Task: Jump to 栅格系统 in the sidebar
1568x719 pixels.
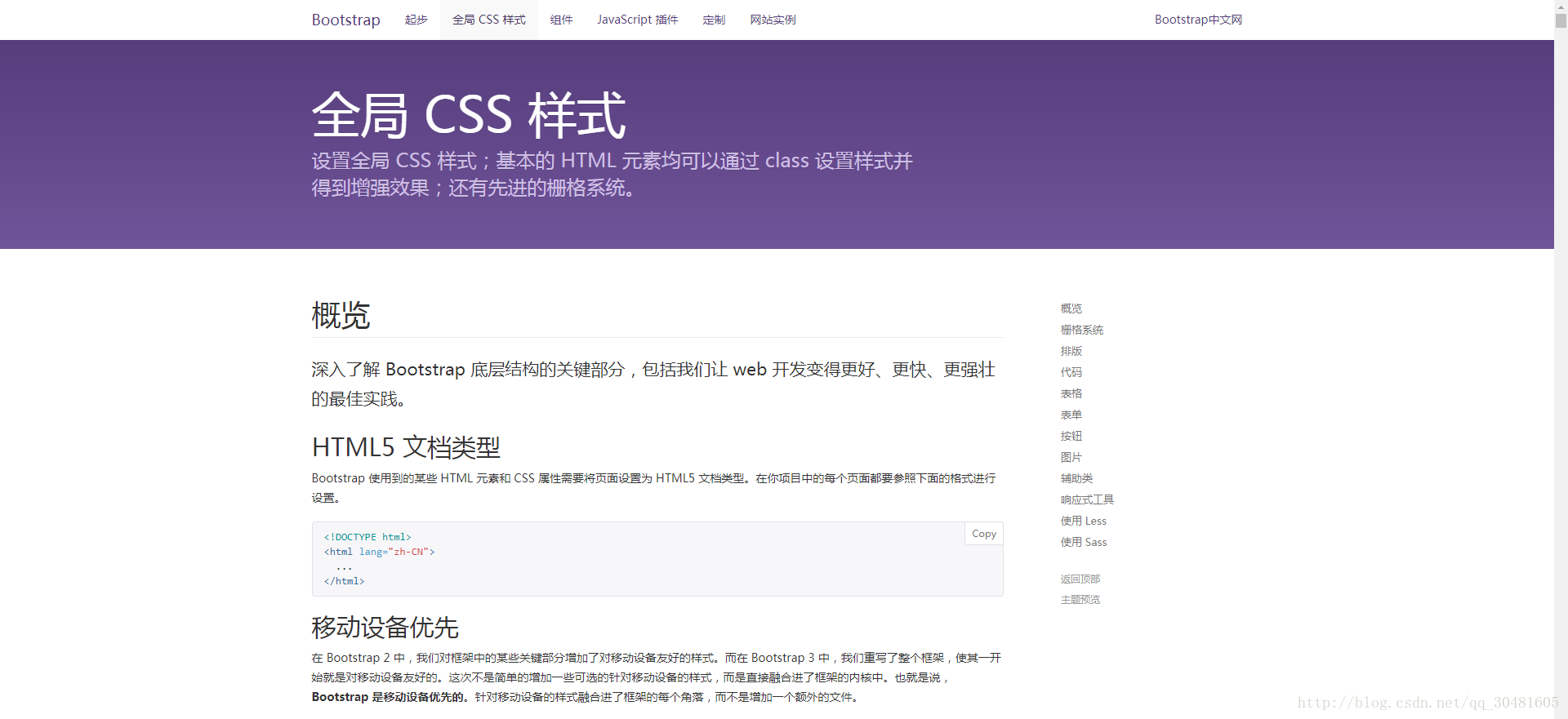Action: pyautogui.click(x=1082, y=330)
